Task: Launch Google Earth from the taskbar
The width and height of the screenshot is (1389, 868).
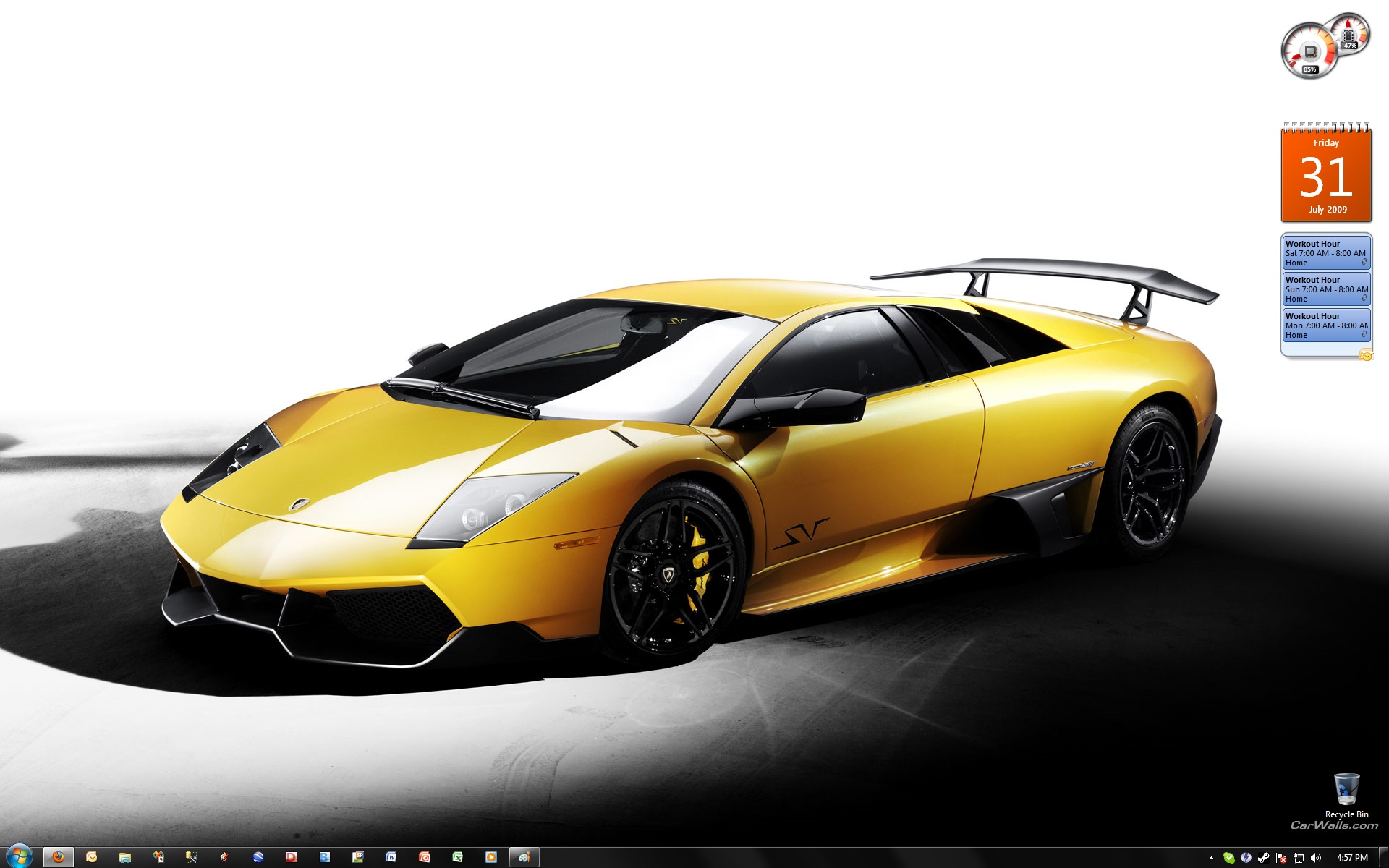Action: pyautogui.click(x=258, y=857)
